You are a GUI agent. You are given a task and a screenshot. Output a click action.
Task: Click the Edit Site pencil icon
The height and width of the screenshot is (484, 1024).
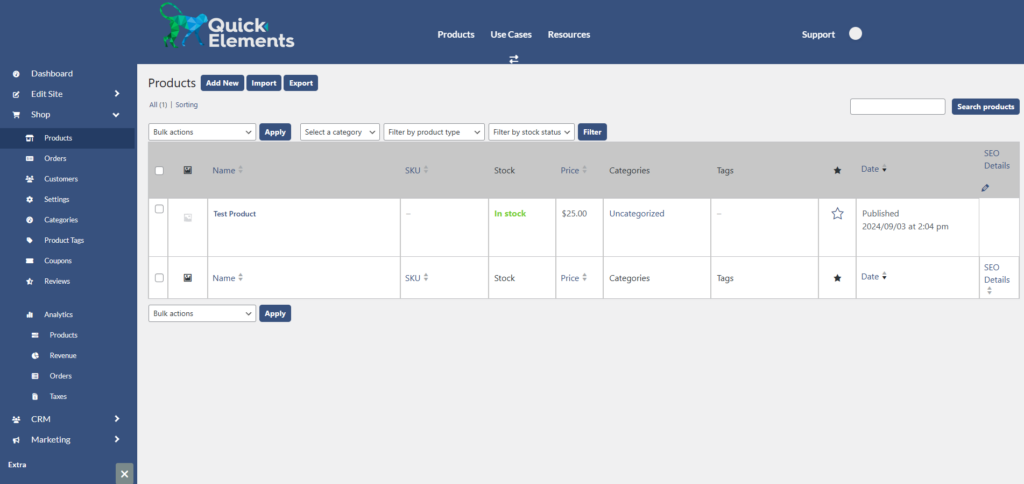pos(16,94)
